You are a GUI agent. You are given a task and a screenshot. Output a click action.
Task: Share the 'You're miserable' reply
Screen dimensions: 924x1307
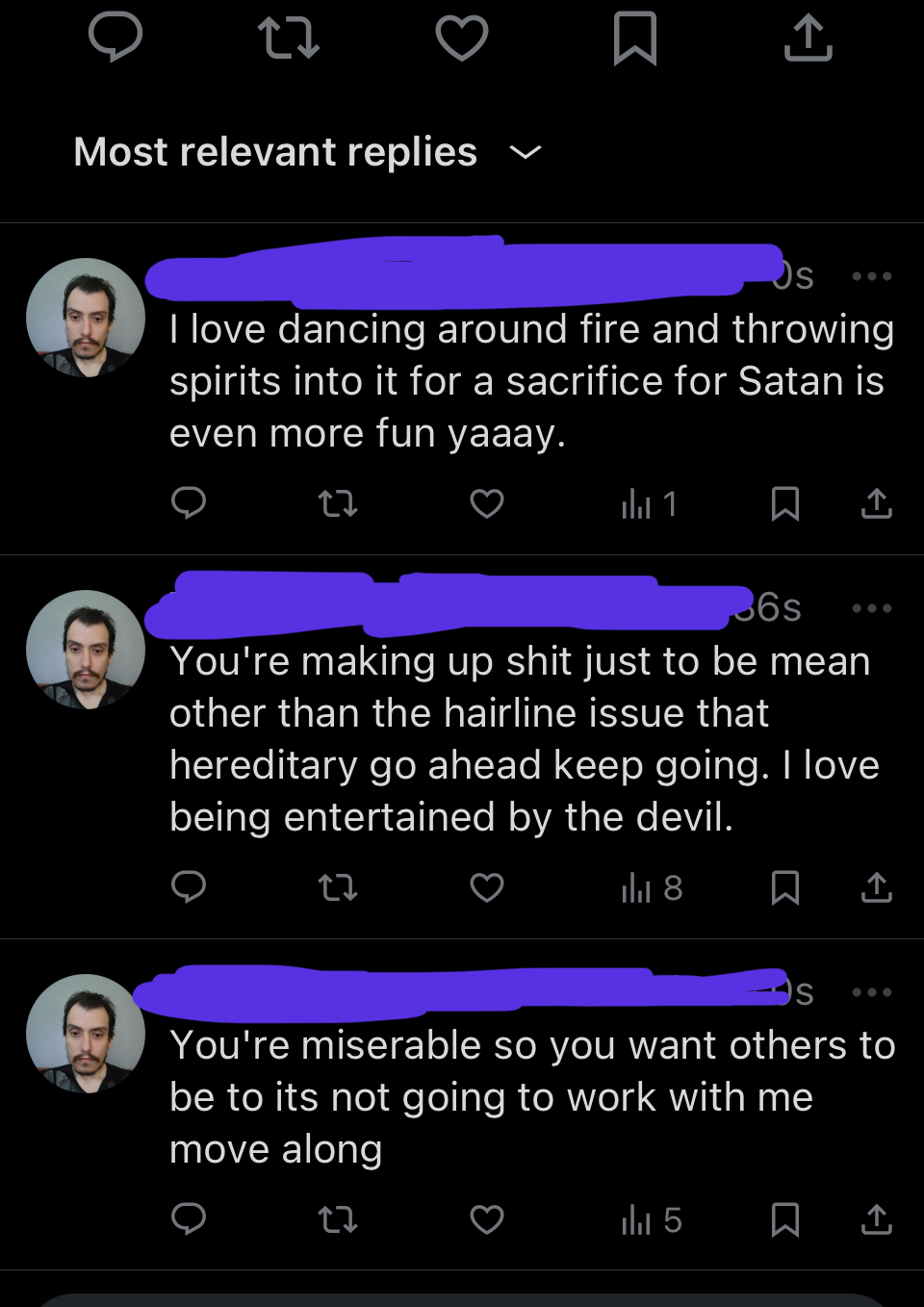point(876,1219)
